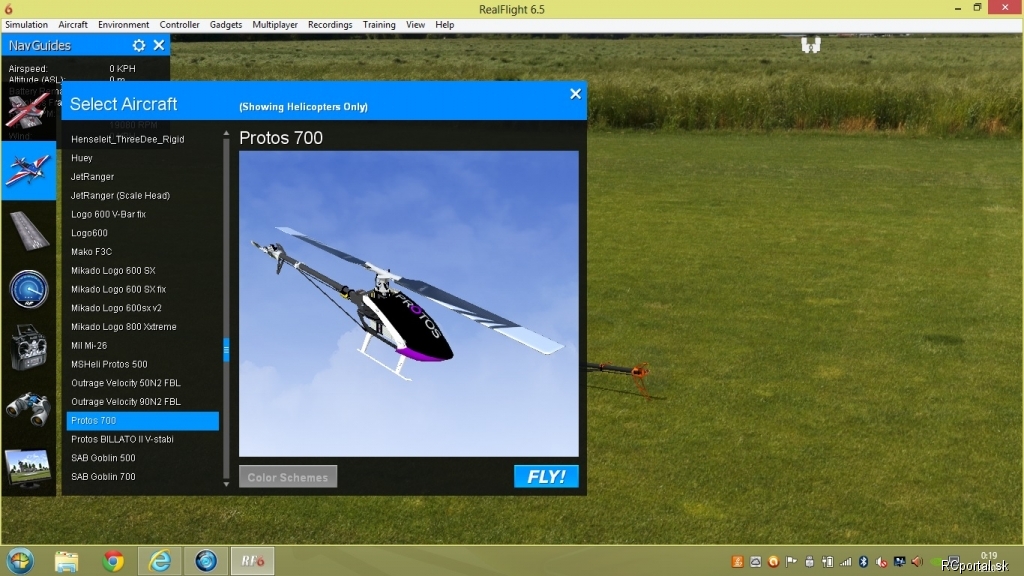Select the plain JetRanger entry
This screenshot has width=1024, height=576.
click(142, 177)
